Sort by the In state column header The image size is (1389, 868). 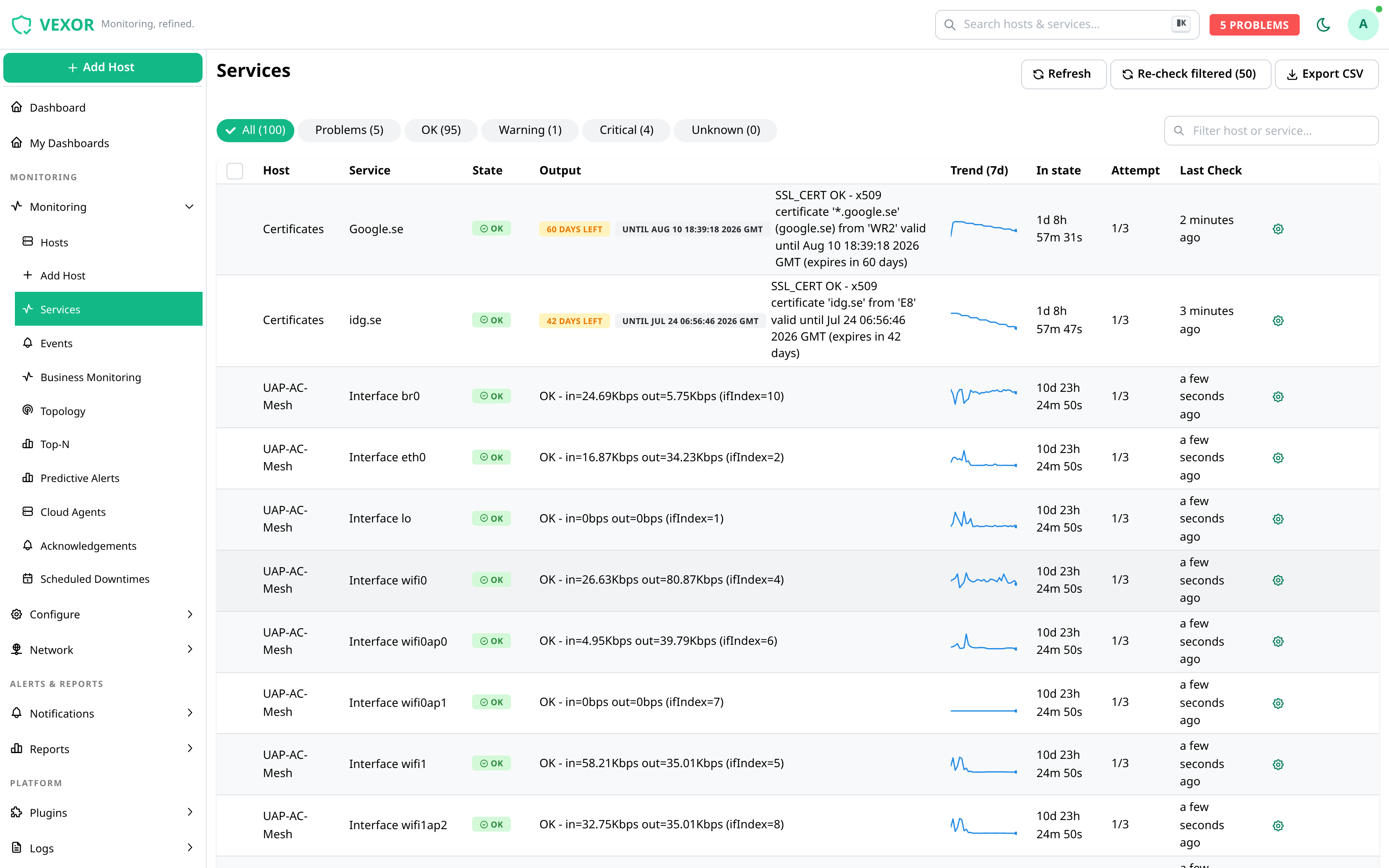1058,170
